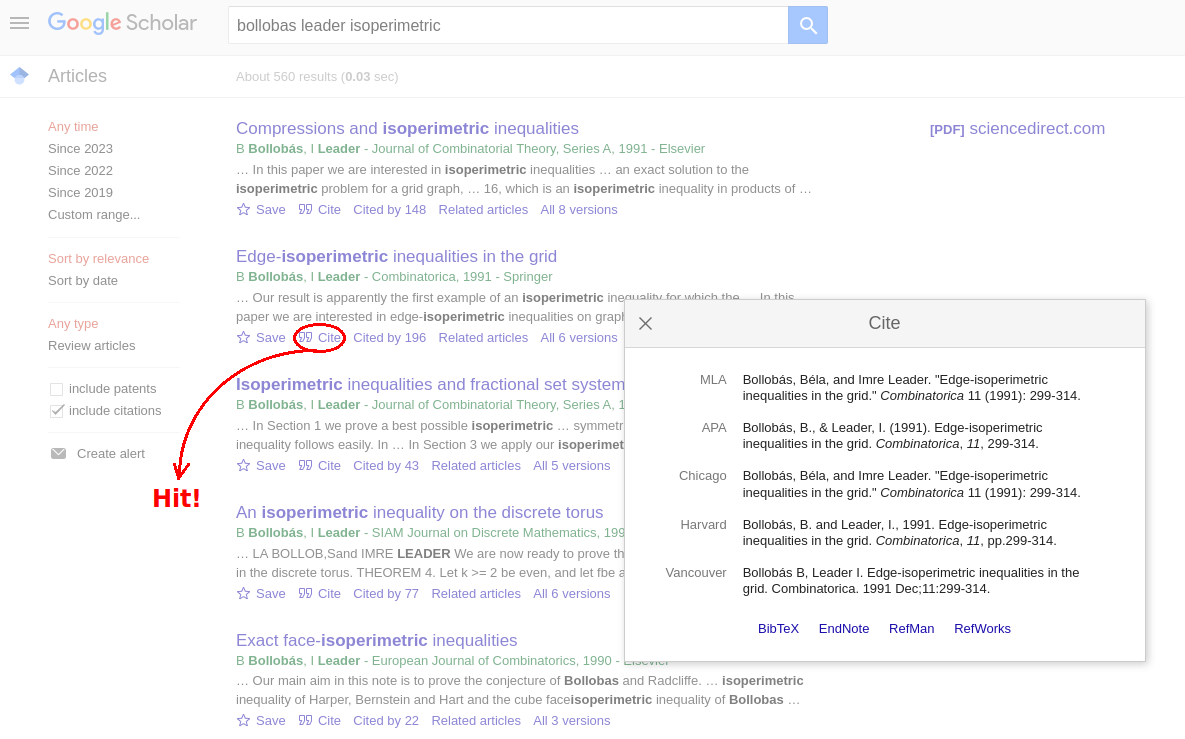Click into the search query field
The width and height of the screenshot is (1185, 739).
[507, 25]
